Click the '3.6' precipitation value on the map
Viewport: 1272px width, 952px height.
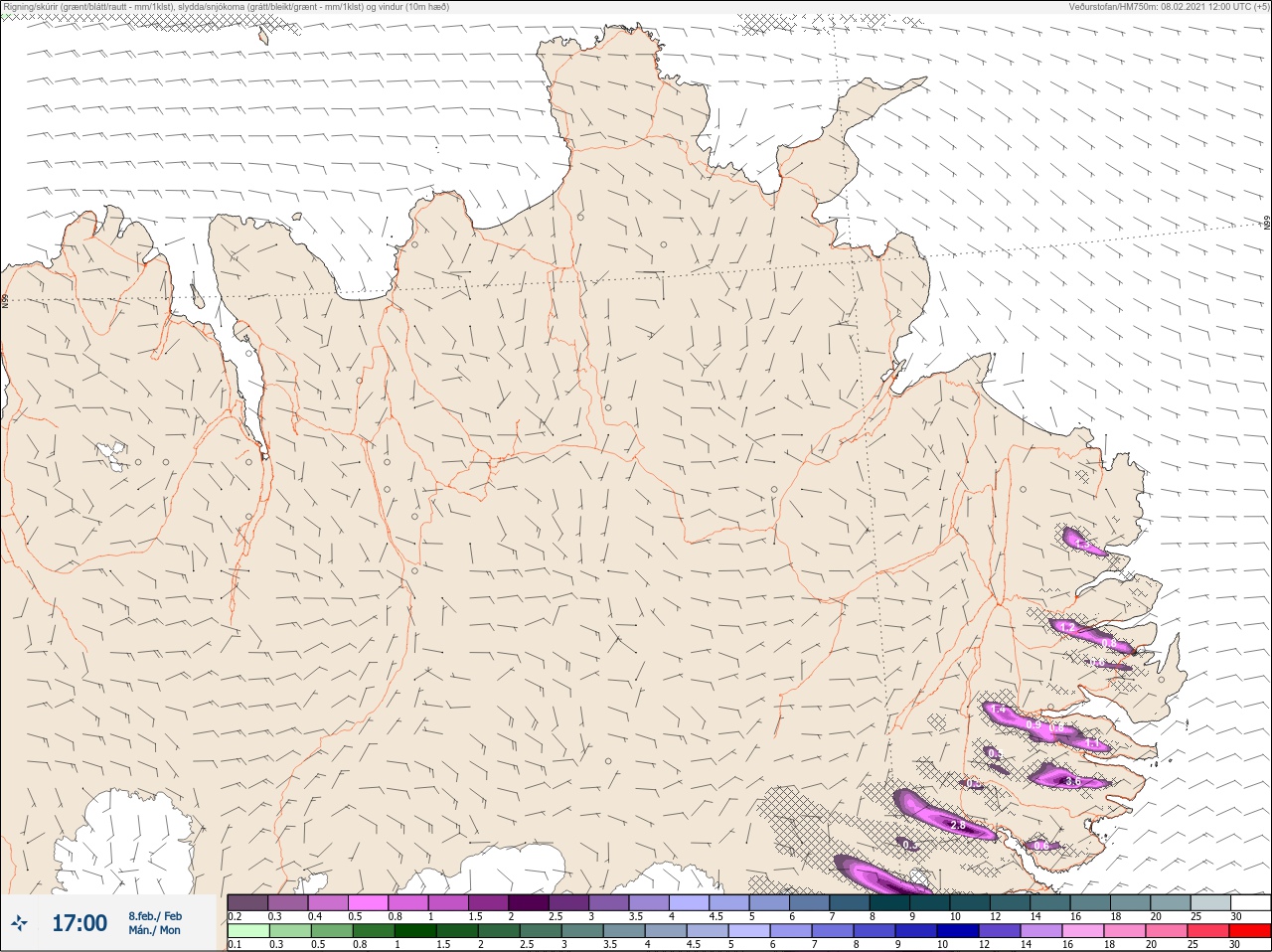[1072, 782]
